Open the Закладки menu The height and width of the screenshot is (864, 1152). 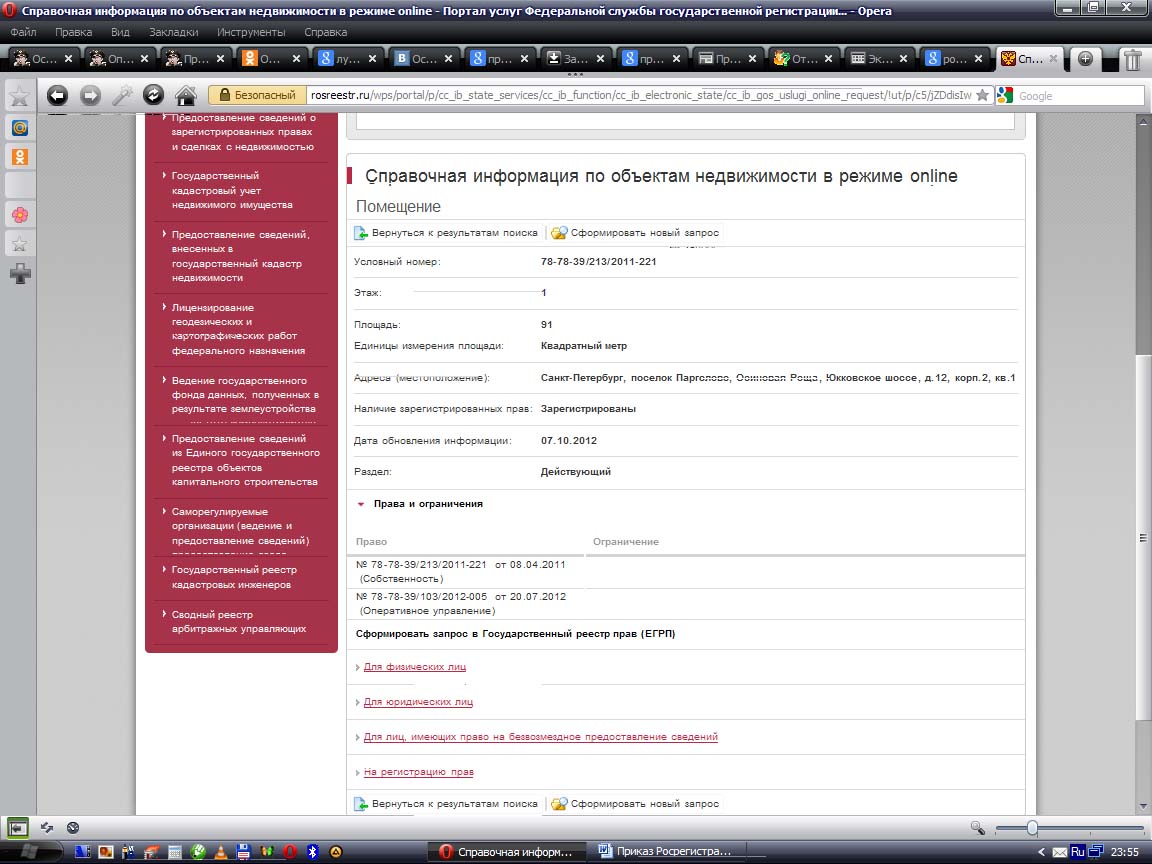[173, 32]
